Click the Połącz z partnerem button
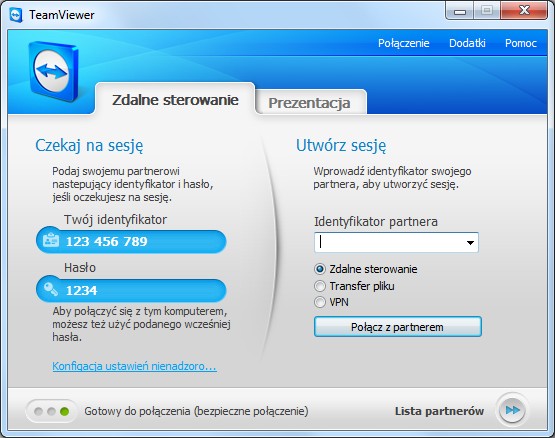The width and height of the screenshot is (555, 438). [x=397, y=327]
